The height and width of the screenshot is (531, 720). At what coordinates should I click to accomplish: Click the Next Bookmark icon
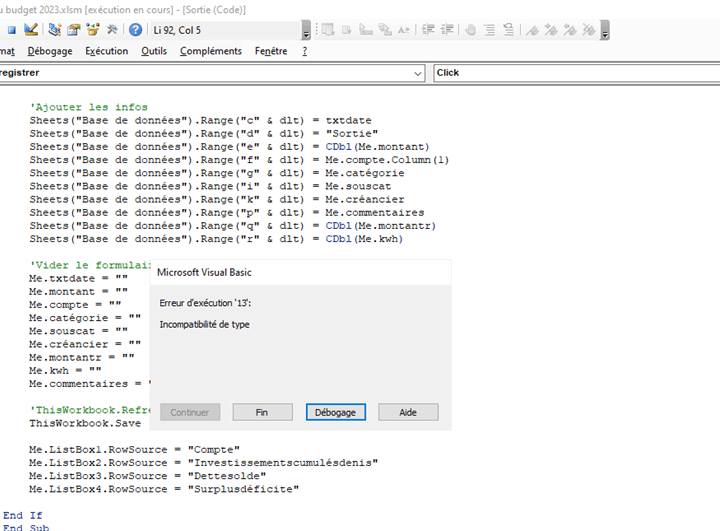[551, 30]
